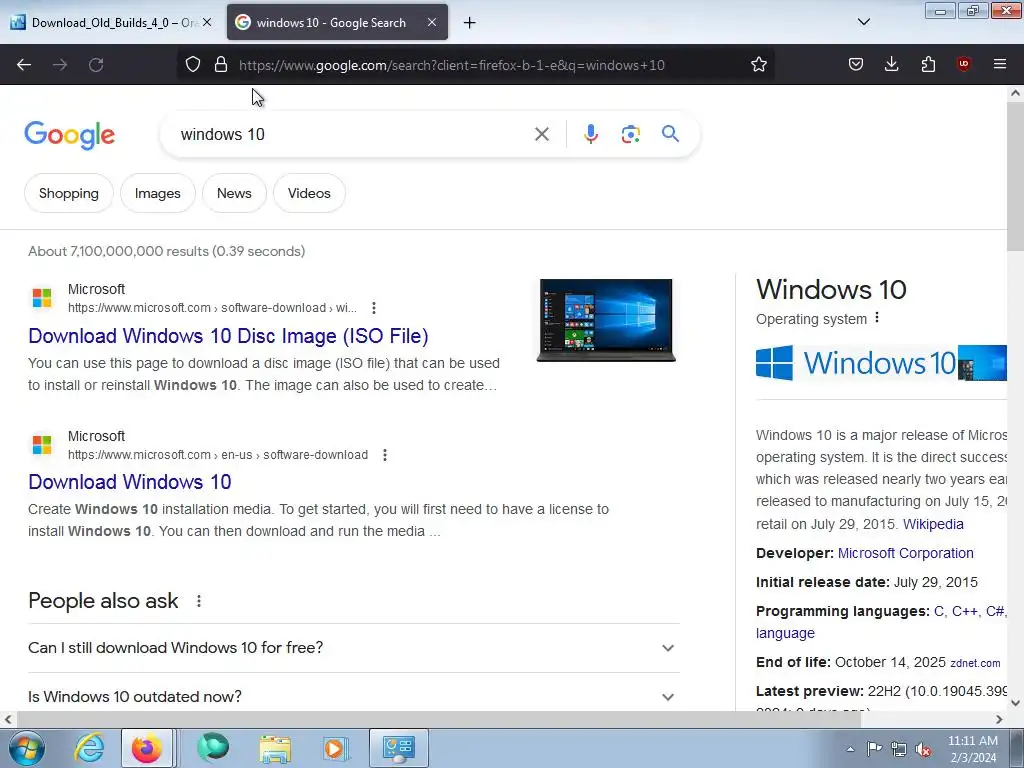Screen dimensions: 1024x768
Task: Open the list all tabs dropdown
Action: [x=863, y=22]
